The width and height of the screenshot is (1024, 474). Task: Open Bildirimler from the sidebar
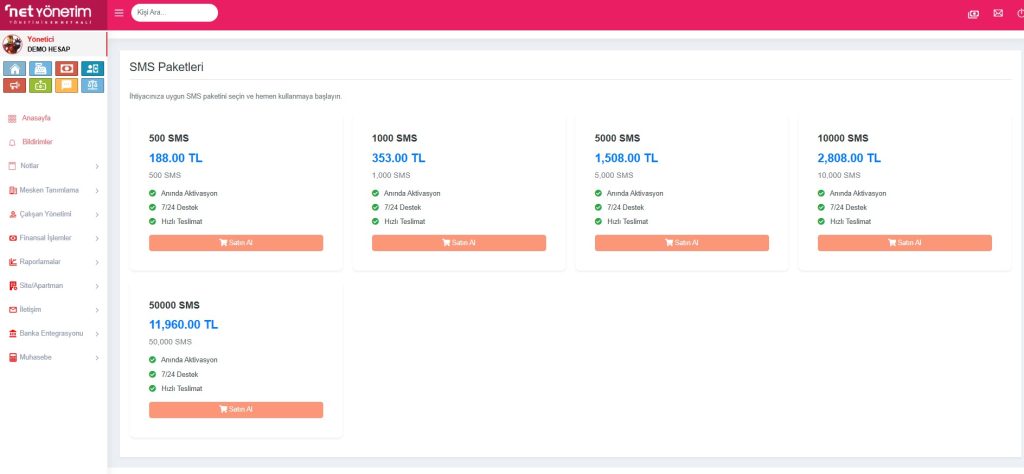coord(37,142)
